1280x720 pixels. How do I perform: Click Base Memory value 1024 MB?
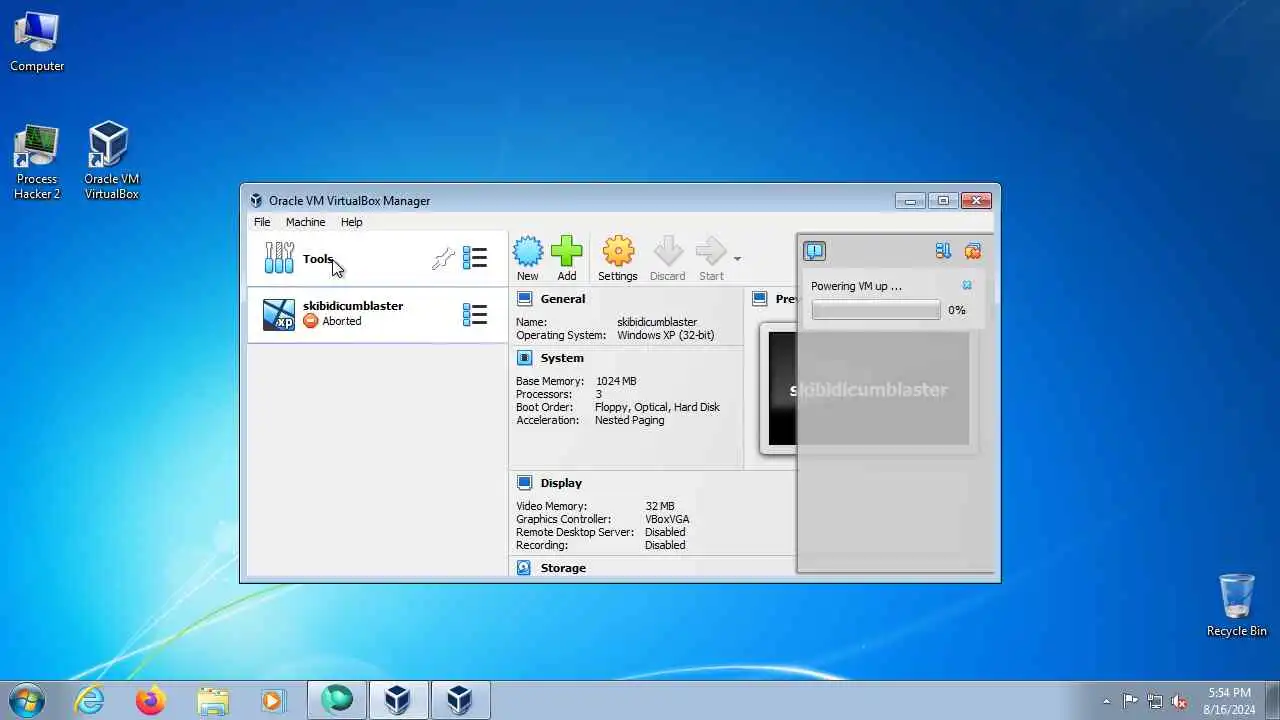pos(616,381)
